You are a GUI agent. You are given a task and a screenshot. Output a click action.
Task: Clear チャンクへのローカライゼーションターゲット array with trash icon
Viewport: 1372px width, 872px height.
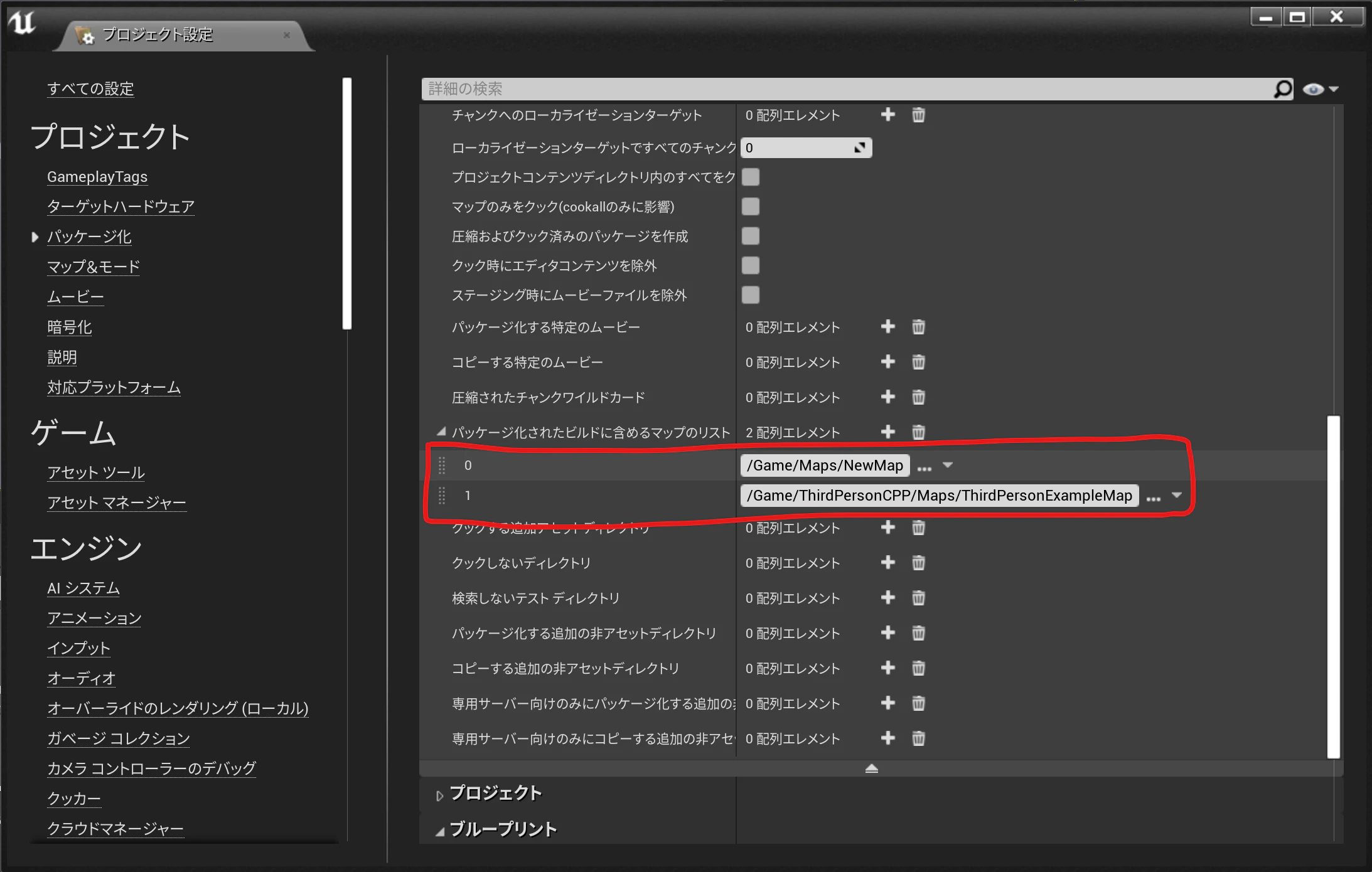[918, 115]
